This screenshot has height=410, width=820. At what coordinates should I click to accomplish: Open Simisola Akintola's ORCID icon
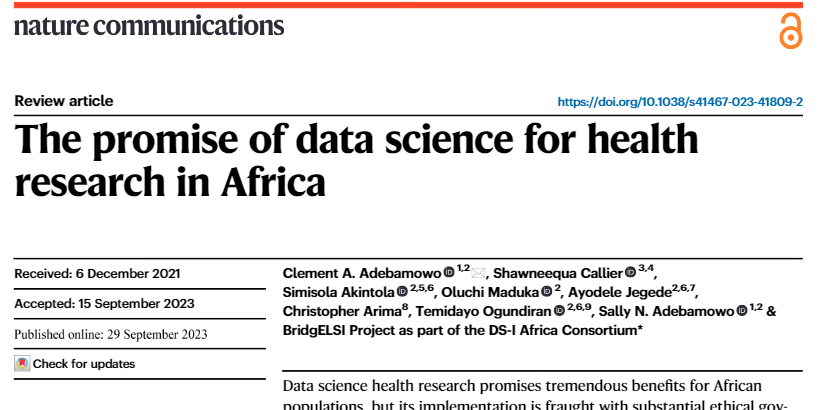tap(402, 292)
